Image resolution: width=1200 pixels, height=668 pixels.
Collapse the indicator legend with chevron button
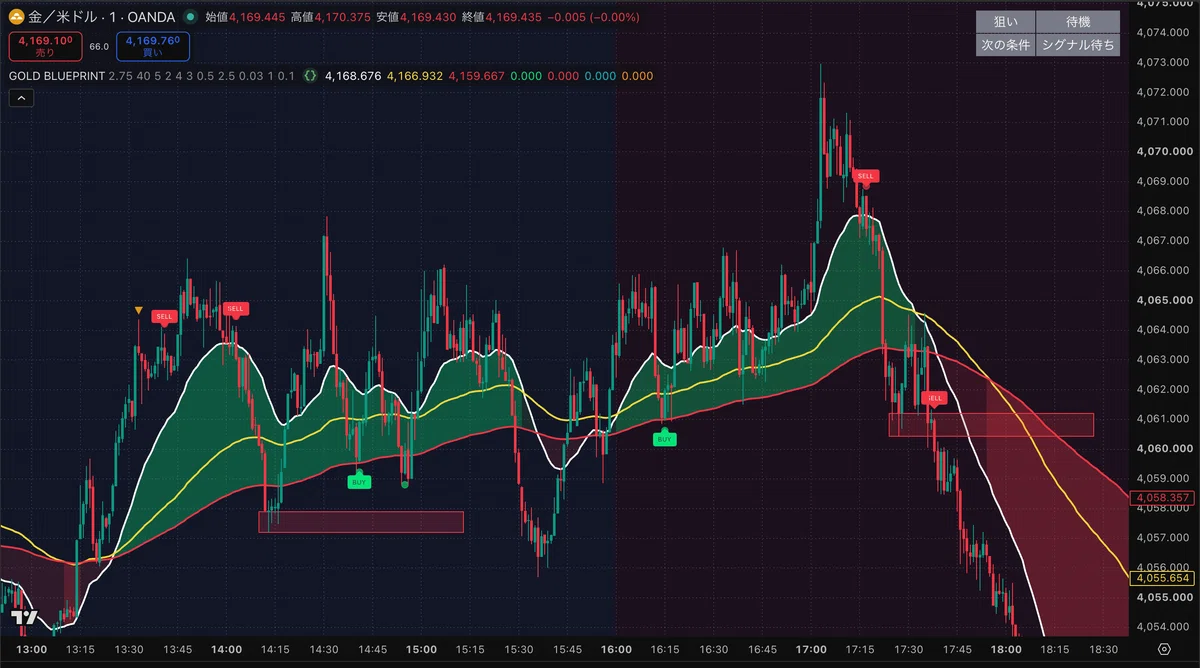(x=22, y=97)
